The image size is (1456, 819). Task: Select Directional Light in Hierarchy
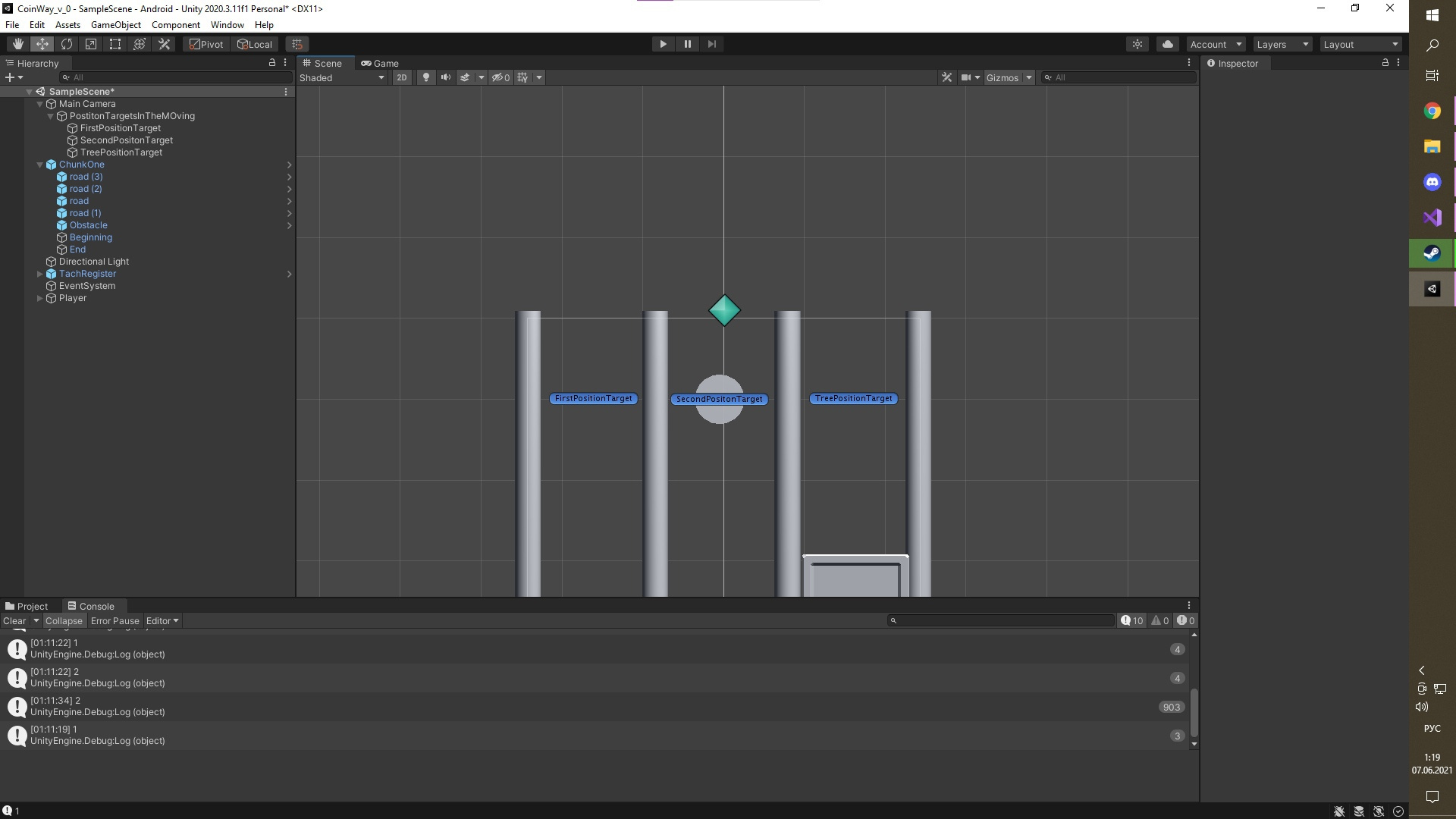[94, 262]
